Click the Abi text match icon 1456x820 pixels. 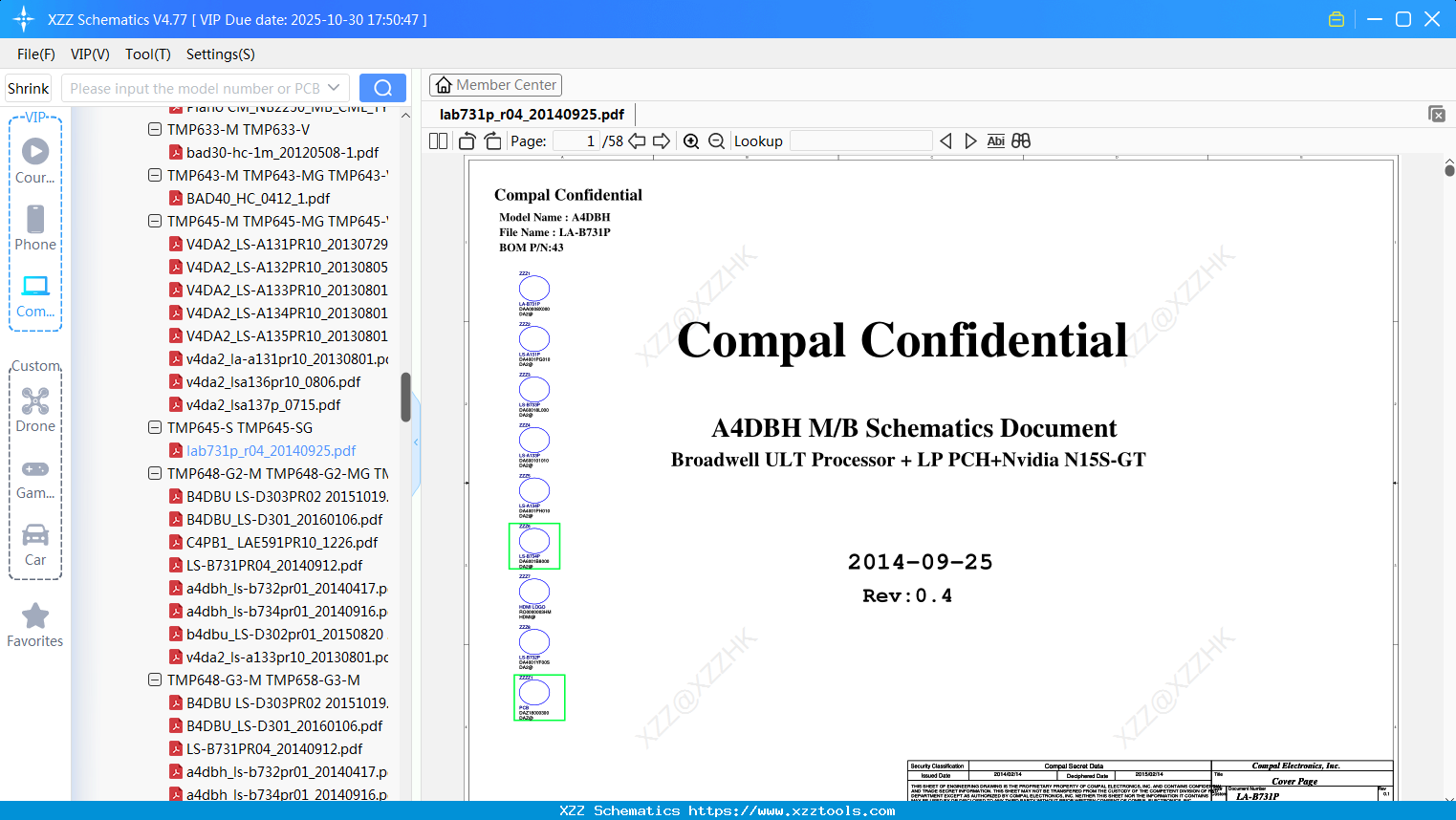point(996,141)
